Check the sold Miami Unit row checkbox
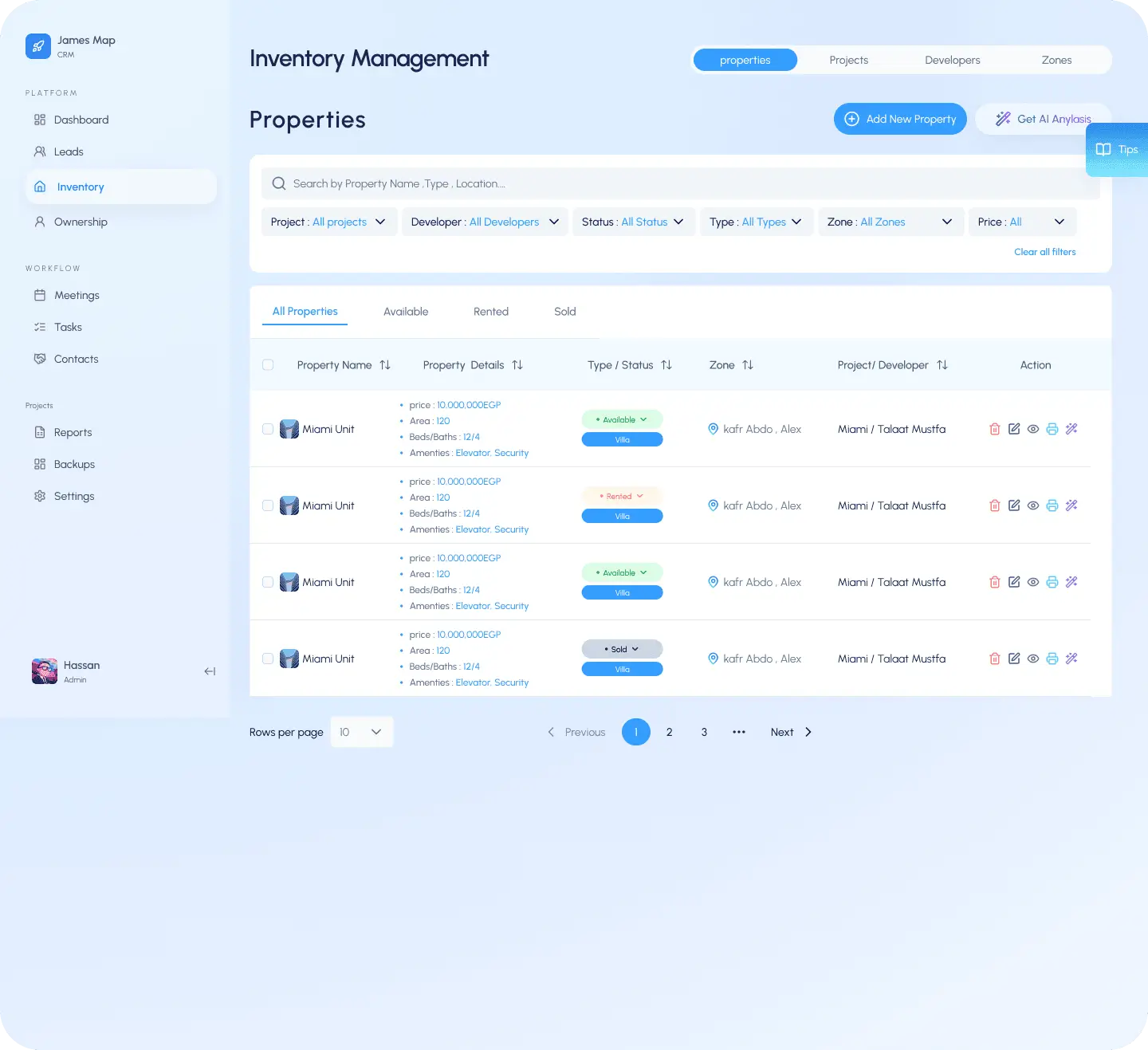 click(x=268, y=659)
